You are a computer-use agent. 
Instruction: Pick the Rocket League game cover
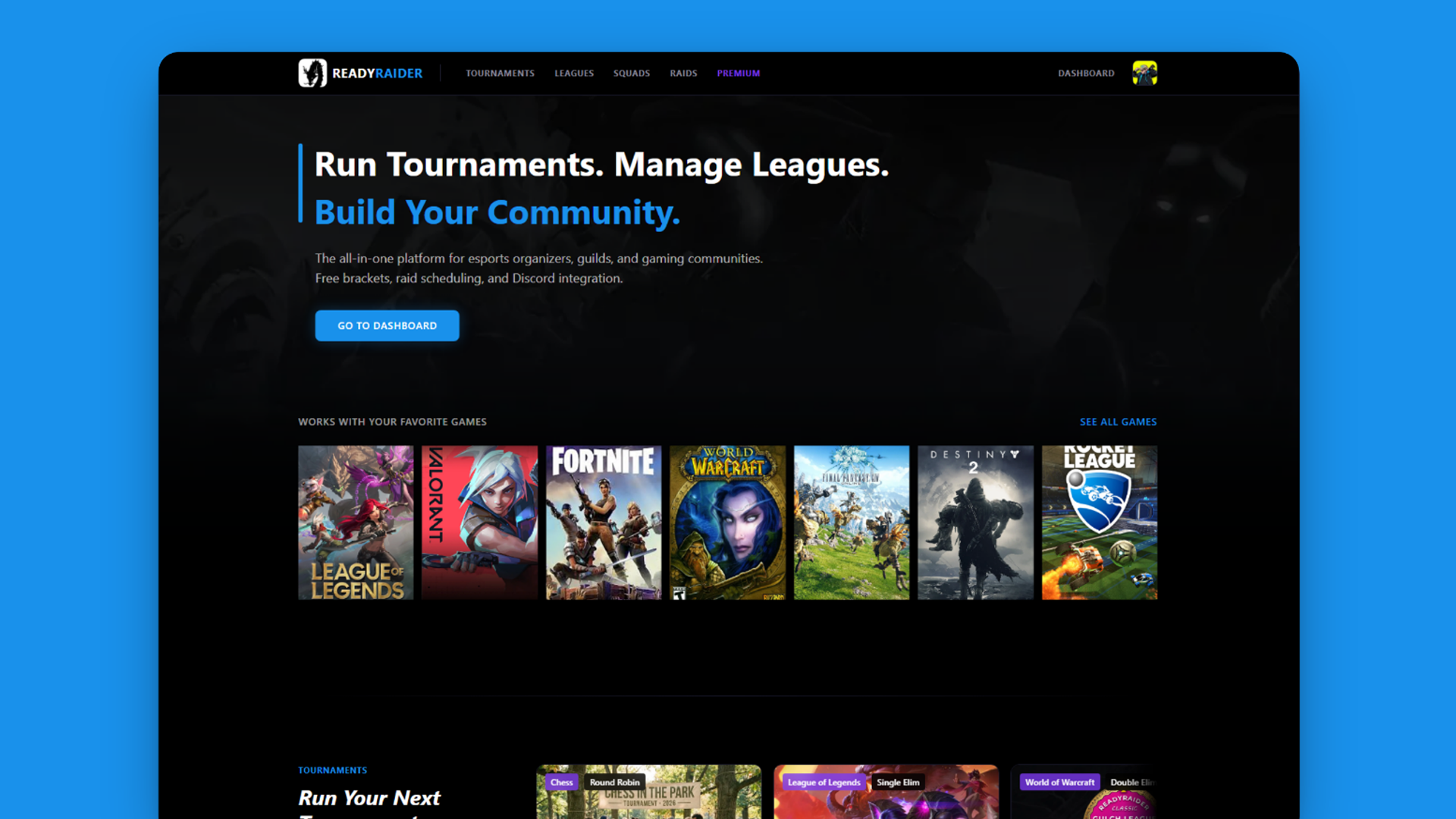coord(1099,522)
